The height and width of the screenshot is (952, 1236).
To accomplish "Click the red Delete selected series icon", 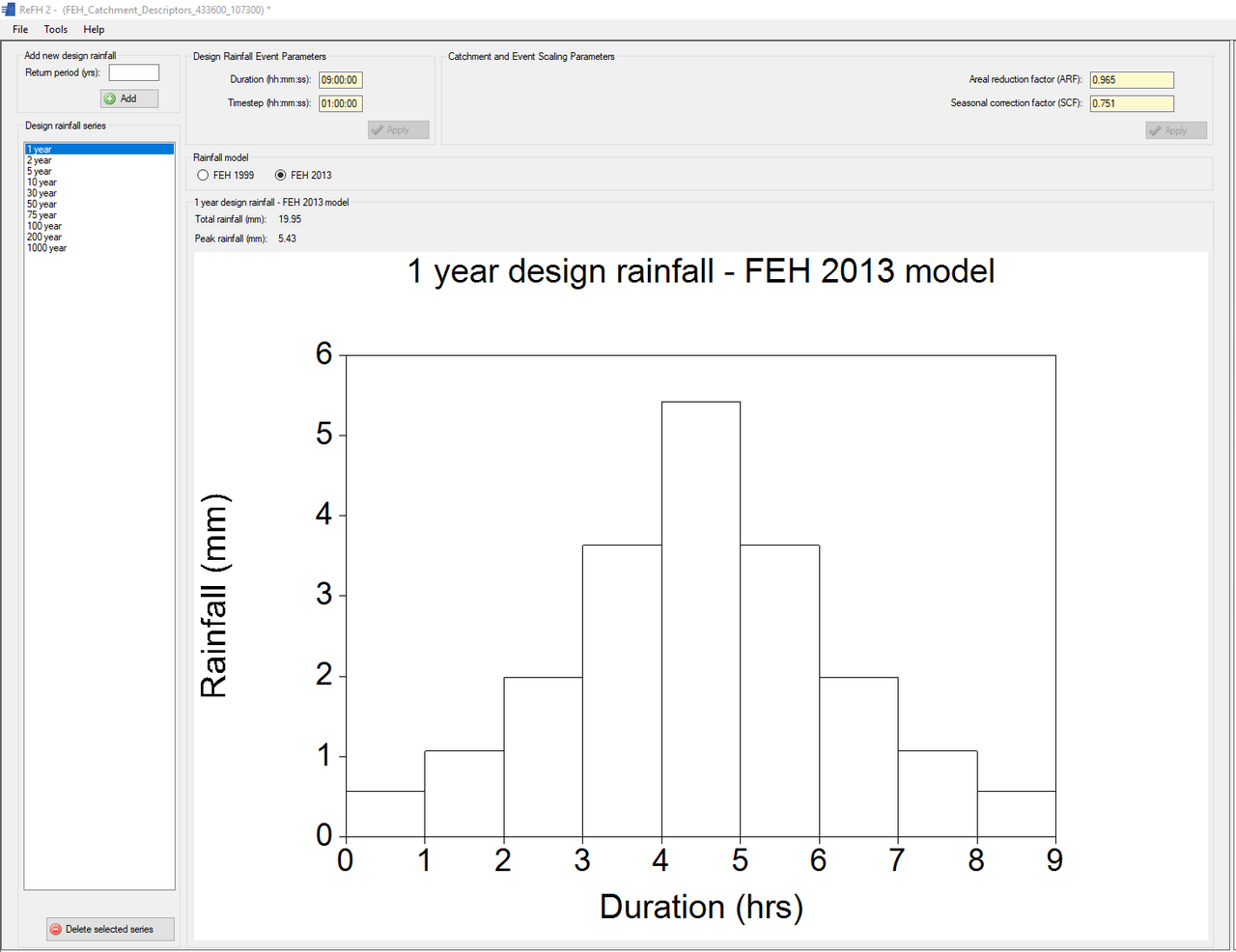I will (56, 929).
